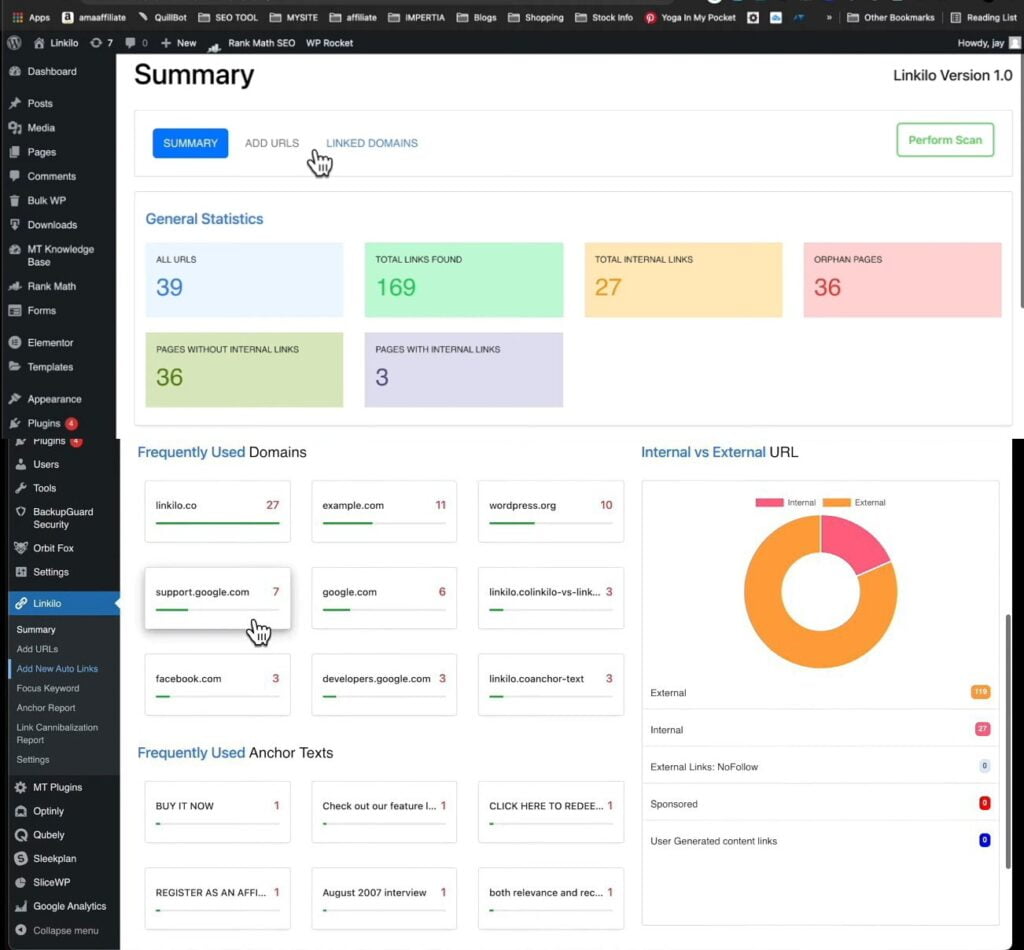The image size is (1024, 950).
Task: Open the WP Rocket admin bar link
Action: pos(329,43)
